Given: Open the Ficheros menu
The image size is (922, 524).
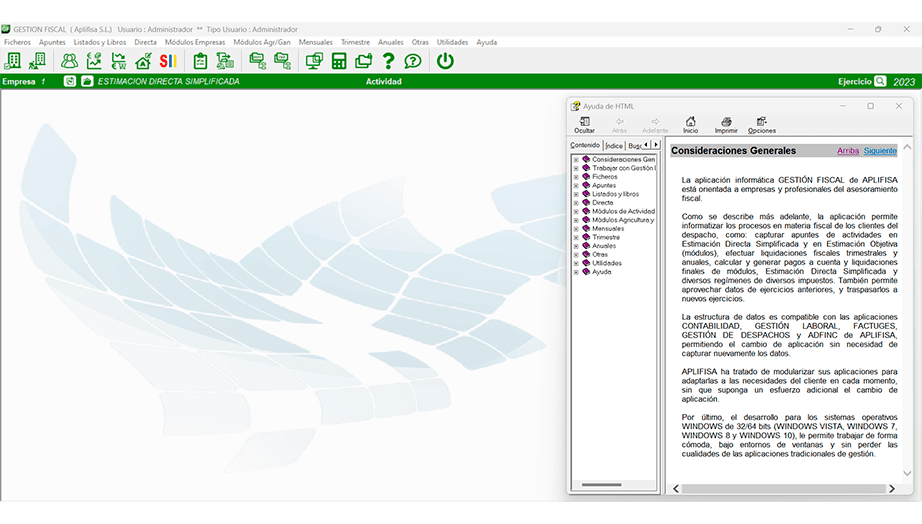Looking at the screenshot, I should (x=17, y=42).
